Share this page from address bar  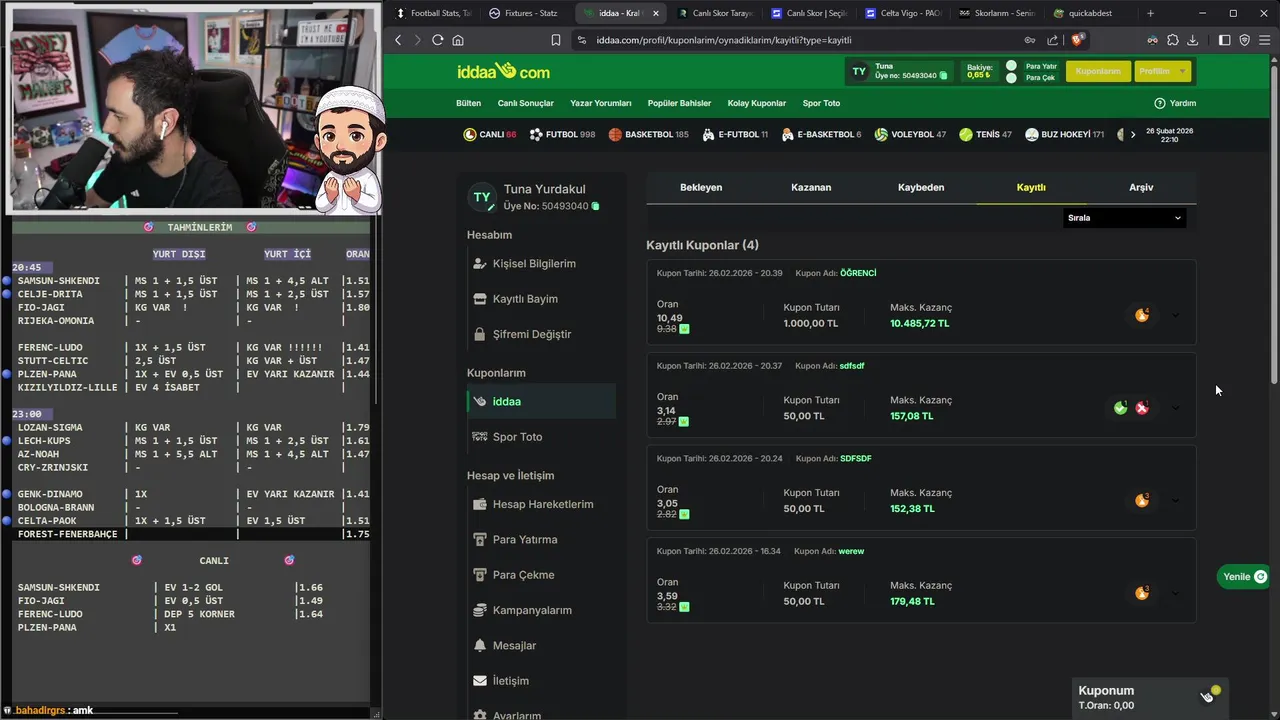(x=1053, y=40)
